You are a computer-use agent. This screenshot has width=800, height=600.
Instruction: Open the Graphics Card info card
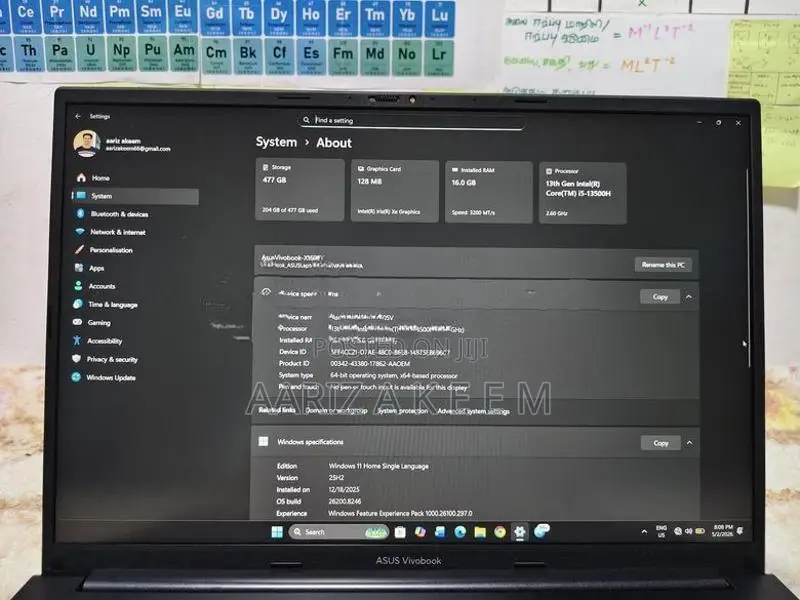pos(394,190)
